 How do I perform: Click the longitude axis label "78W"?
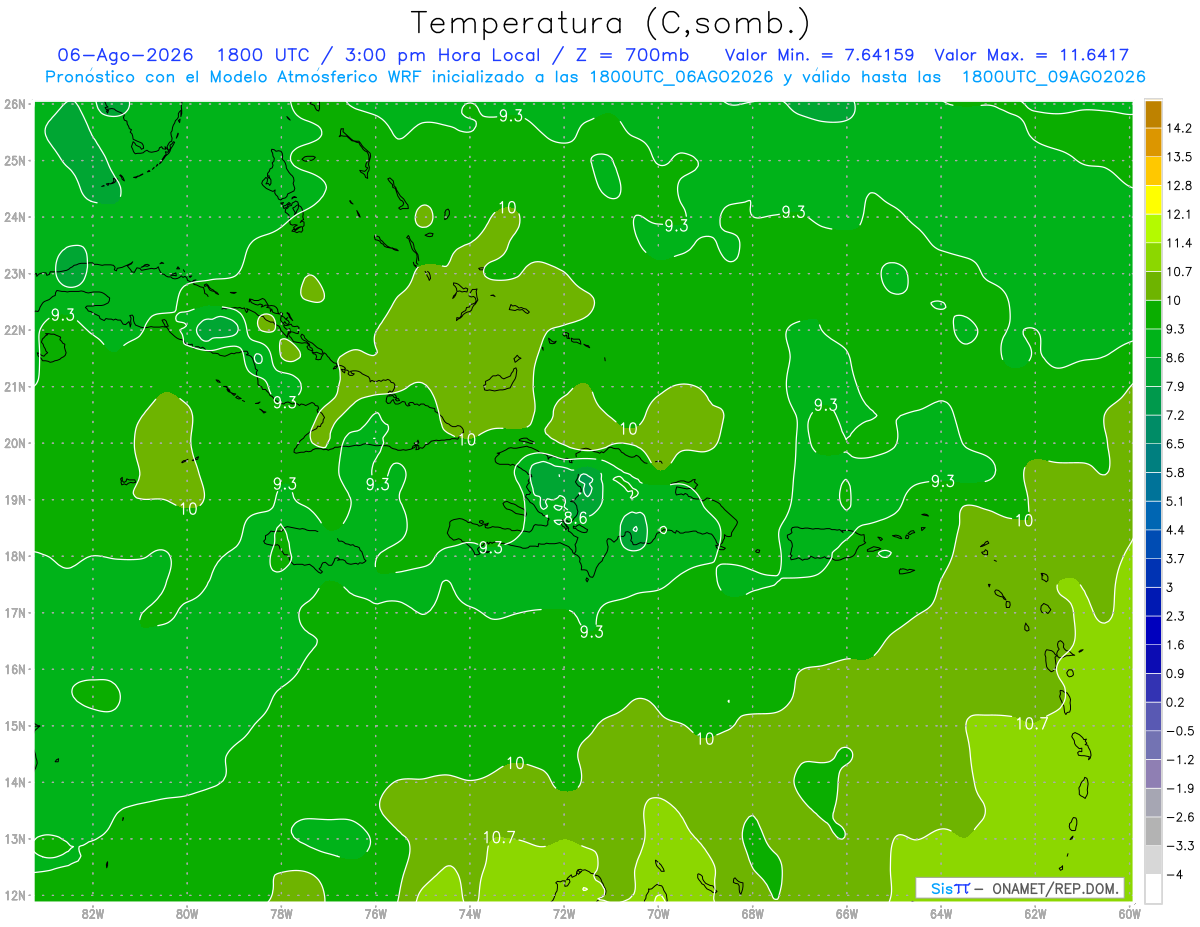point(281,913)
